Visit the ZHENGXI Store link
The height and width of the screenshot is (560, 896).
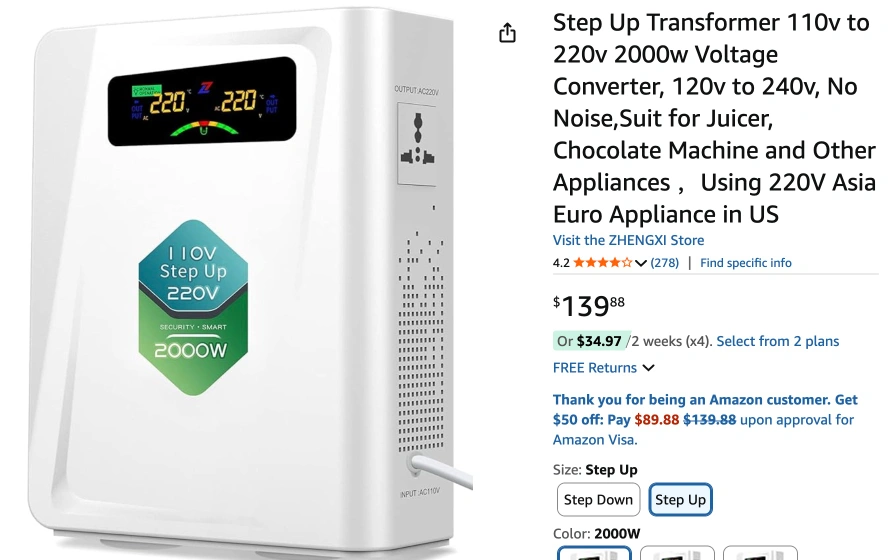coord(628,240)
